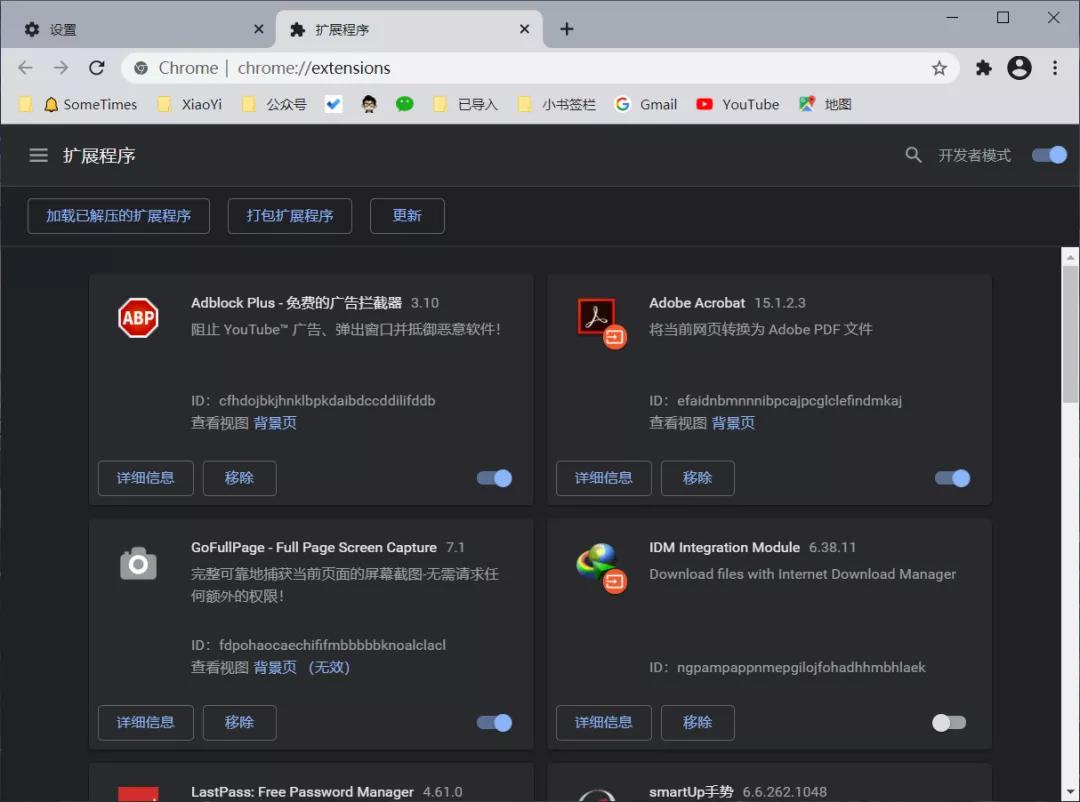The width and height of the screenshot is (1080, 802).
Task: Open the Chrome three-dot menu
Action: pyautogui.click(x=1055, y=67)
